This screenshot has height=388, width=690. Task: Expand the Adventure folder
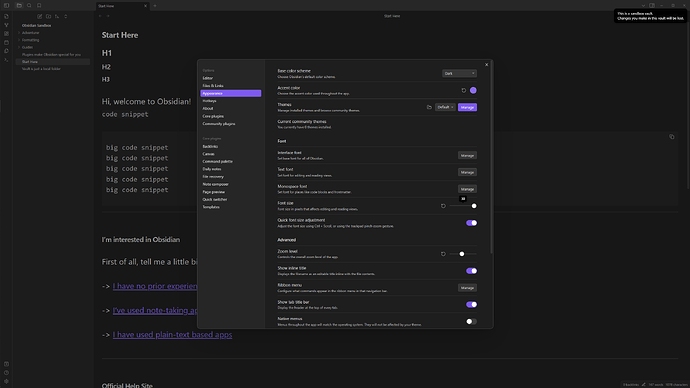point(30,33)
